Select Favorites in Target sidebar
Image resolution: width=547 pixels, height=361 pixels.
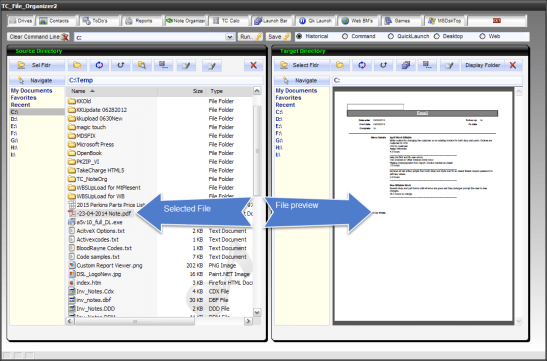click(288, 98)
